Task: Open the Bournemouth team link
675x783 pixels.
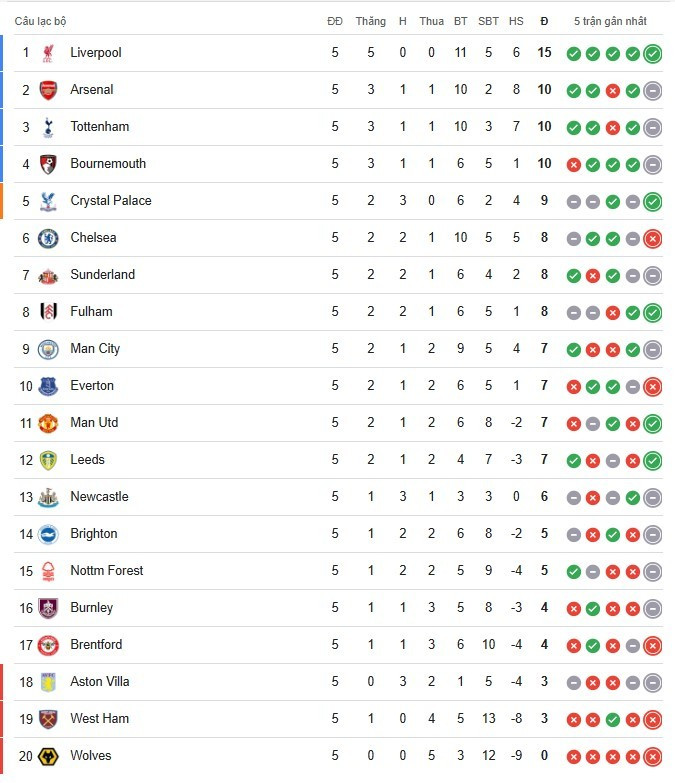Action: point(108,163)
